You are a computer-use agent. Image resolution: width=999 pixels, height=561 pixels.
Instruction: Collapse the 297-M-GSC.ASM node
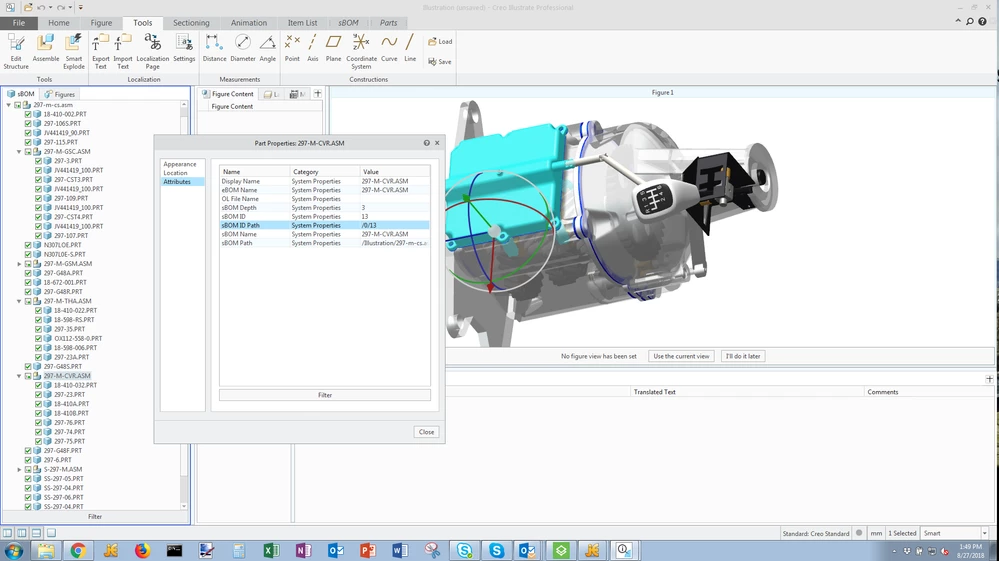click(x=19, y=152)
